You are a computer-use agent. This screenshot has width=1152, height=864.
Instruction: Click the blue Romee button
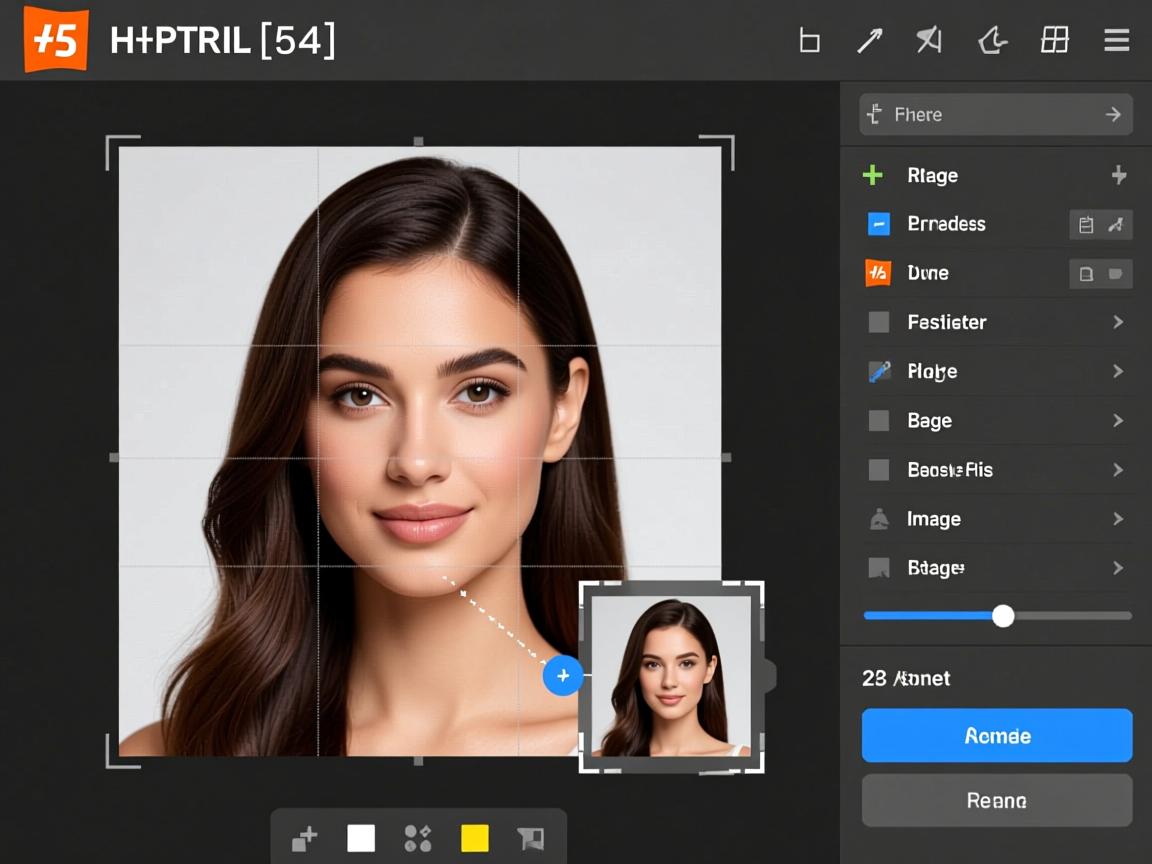996,736
